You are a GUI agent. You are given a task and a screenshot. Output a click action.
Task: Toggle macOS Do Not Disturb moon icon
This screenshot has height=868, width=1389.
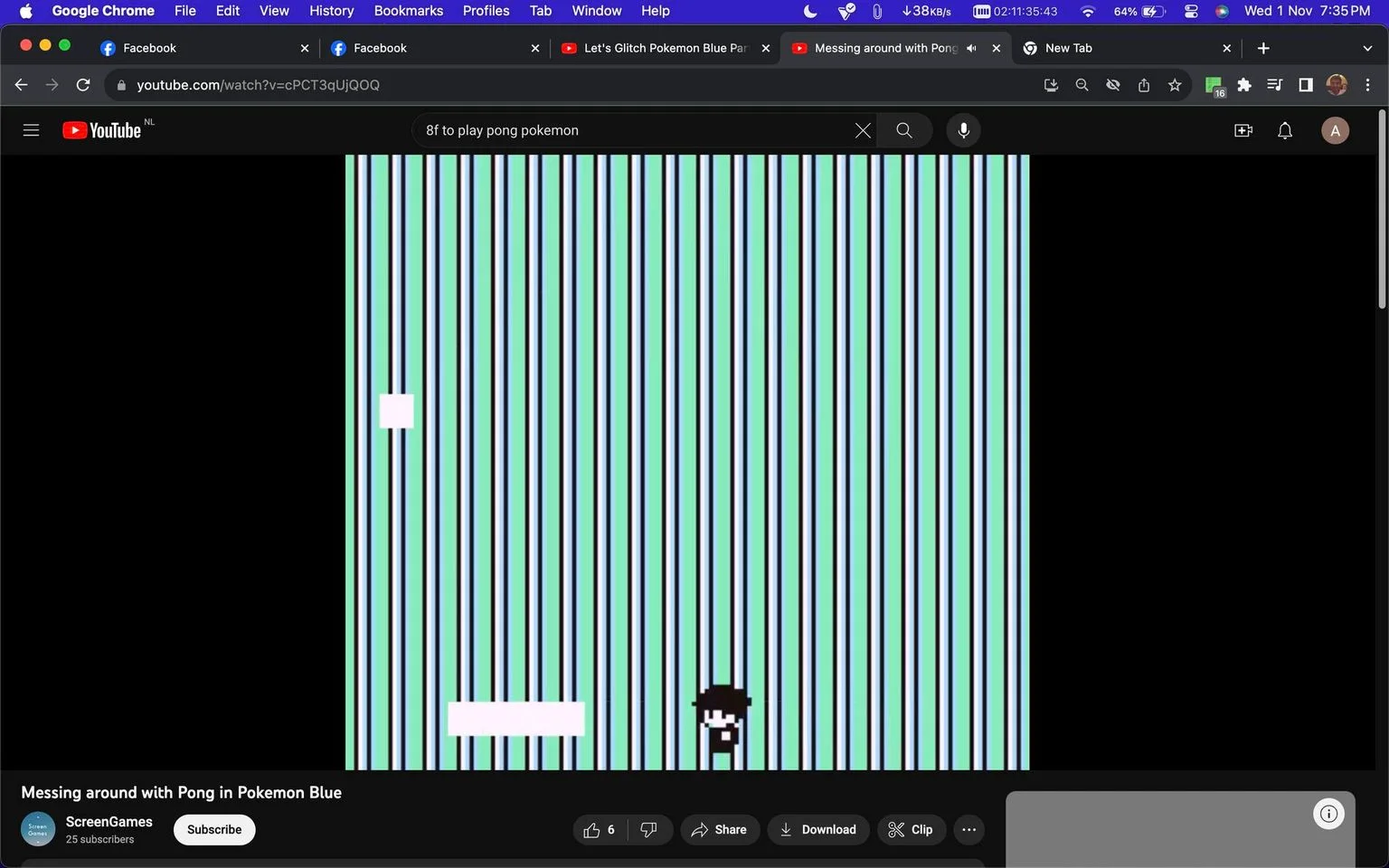pos(810,11)
